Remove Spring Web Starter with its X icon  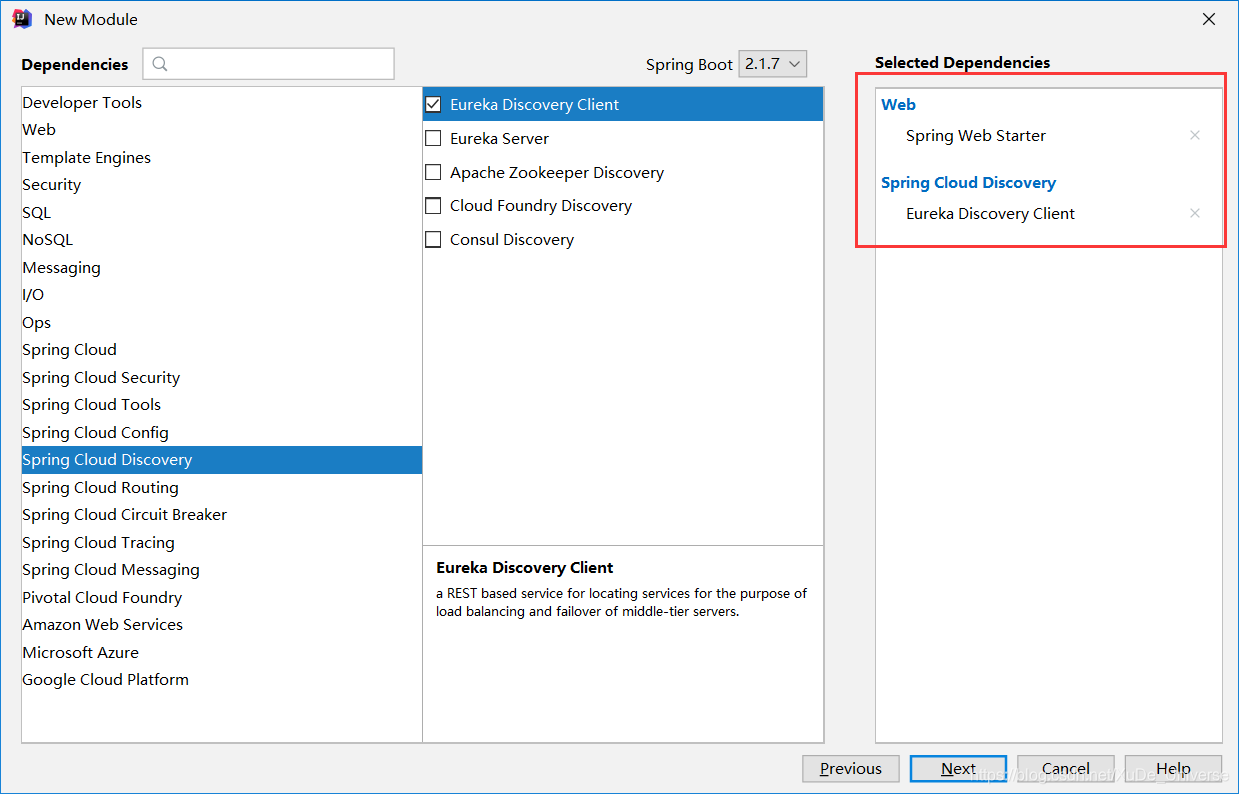pyautogui.click(x=1194, y=135)
